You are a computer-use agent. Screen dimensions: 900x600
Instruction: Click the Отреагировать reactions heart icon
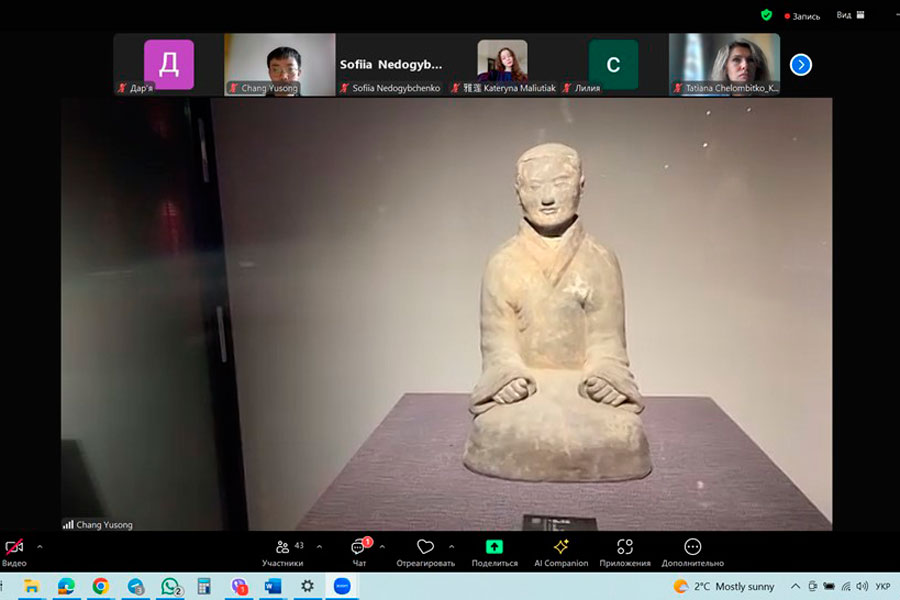point(425,547)
